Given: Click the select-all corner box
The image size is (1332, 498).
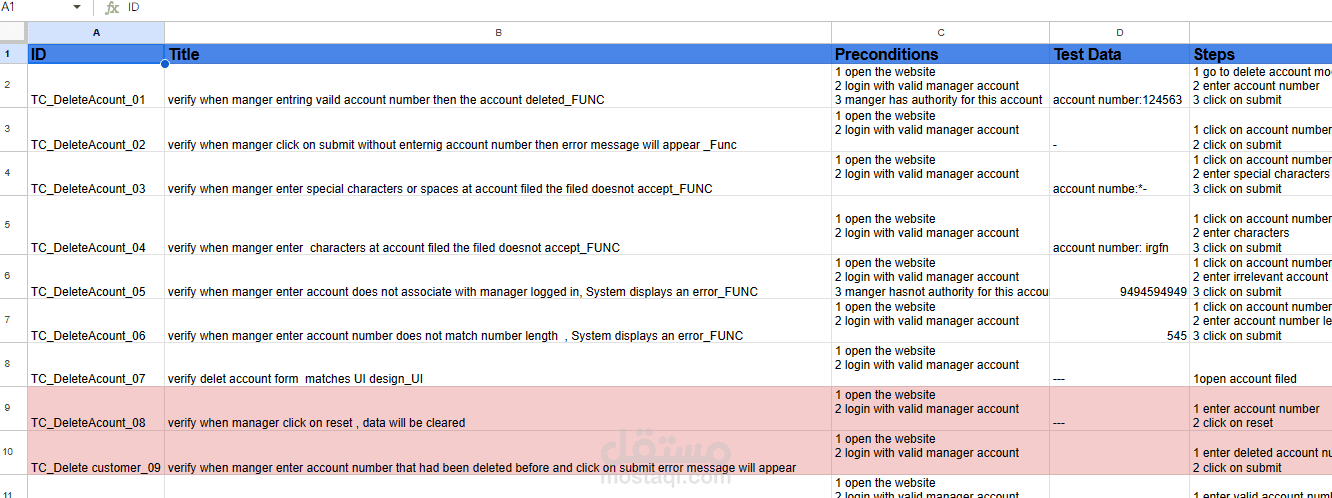Looking at the screenshot, I should [13, 33].
